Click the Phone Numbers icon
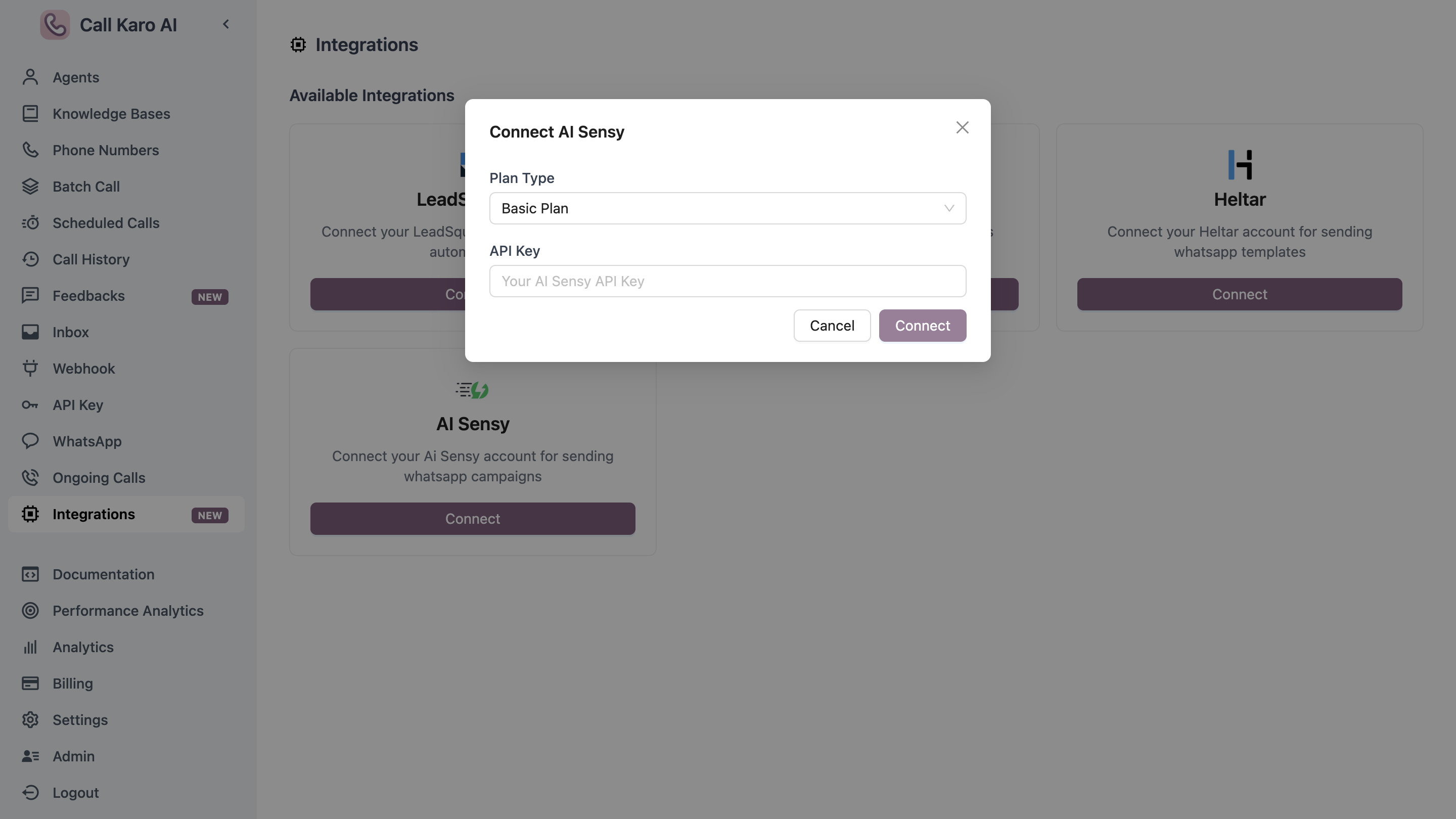 pos(30,150)
